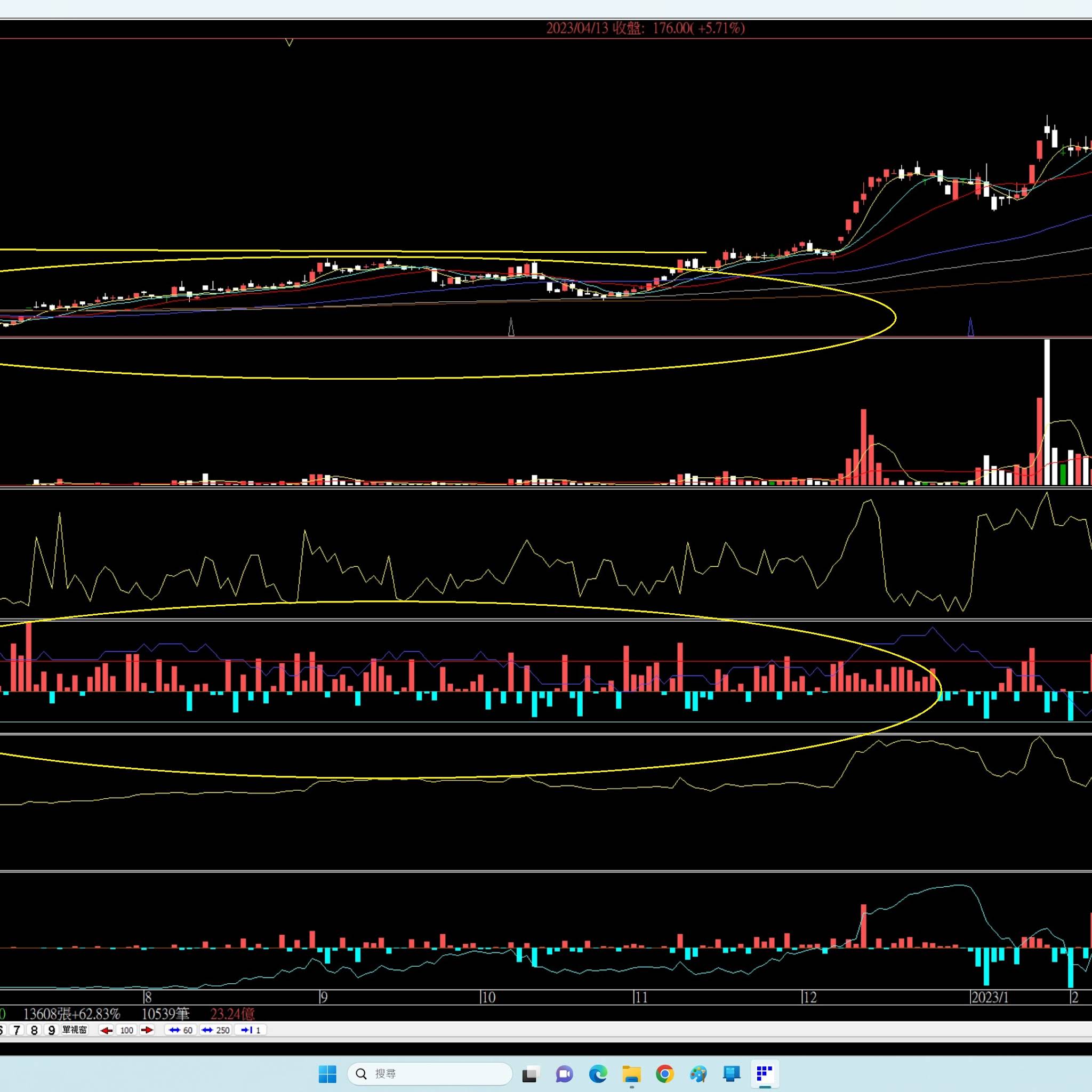Click the yellow triangle marker at chart top
The width and height of the screenshot is (1092, 1092).
[x=289, y=43]
